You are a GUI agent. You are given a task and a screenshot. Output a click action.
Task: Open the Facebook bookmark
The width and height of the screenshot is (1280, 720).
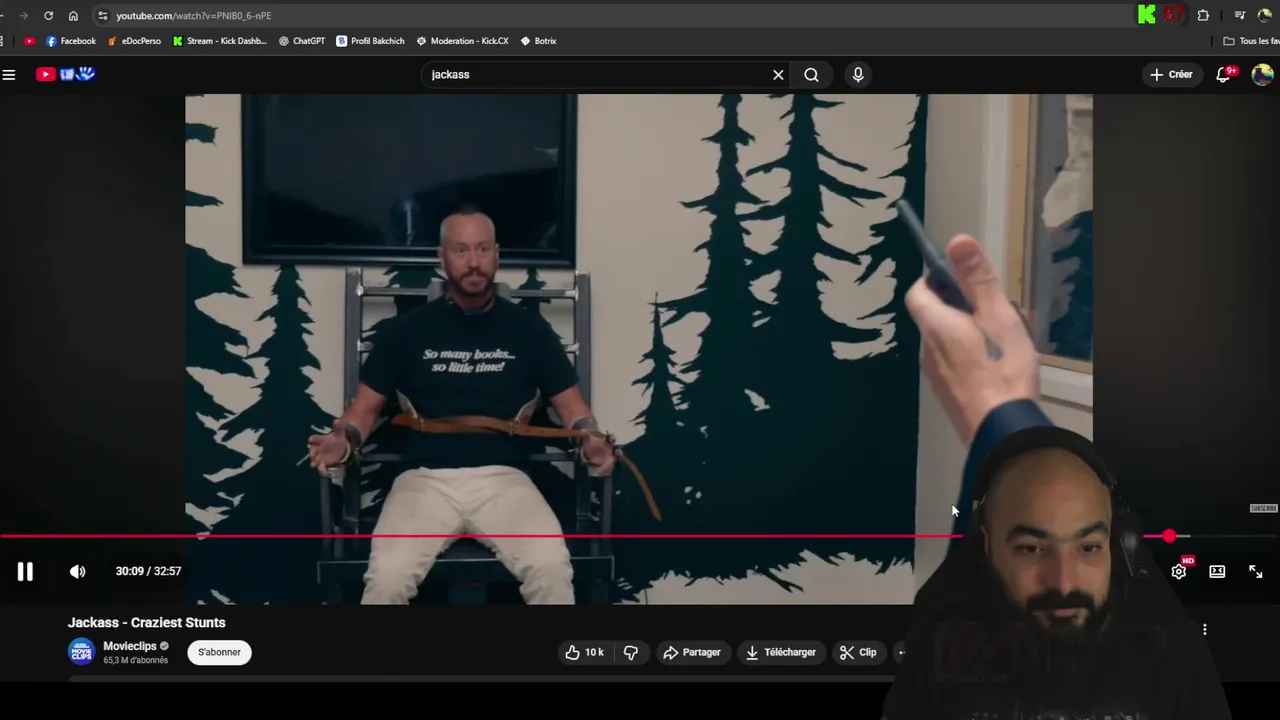coord(70,41)
